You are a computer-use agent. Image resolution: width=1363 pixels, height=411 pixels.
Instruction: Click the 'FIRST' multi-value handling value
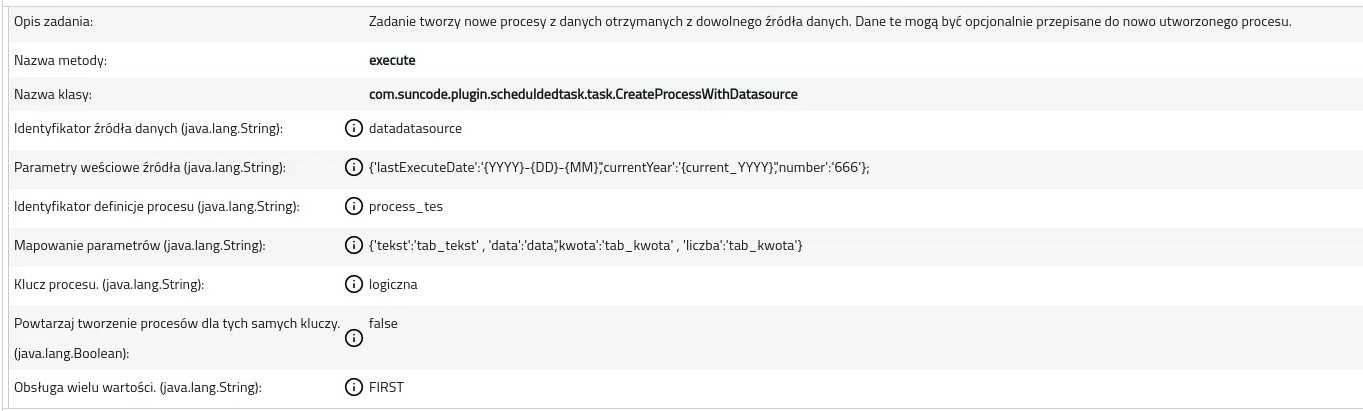click(x=386, y=387)
